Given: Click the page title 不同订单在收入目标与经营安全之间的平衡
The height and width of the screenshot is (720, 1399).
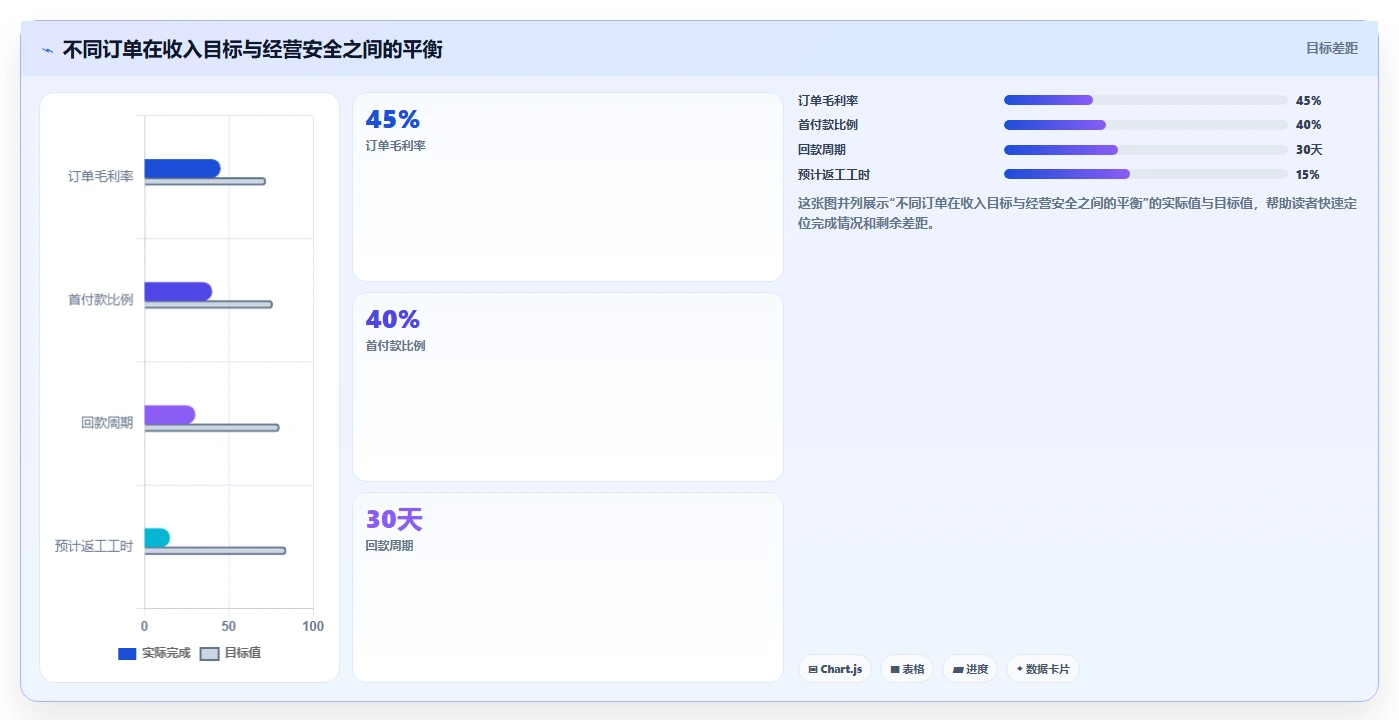Looking at the screenshot, I should [252, 49].
